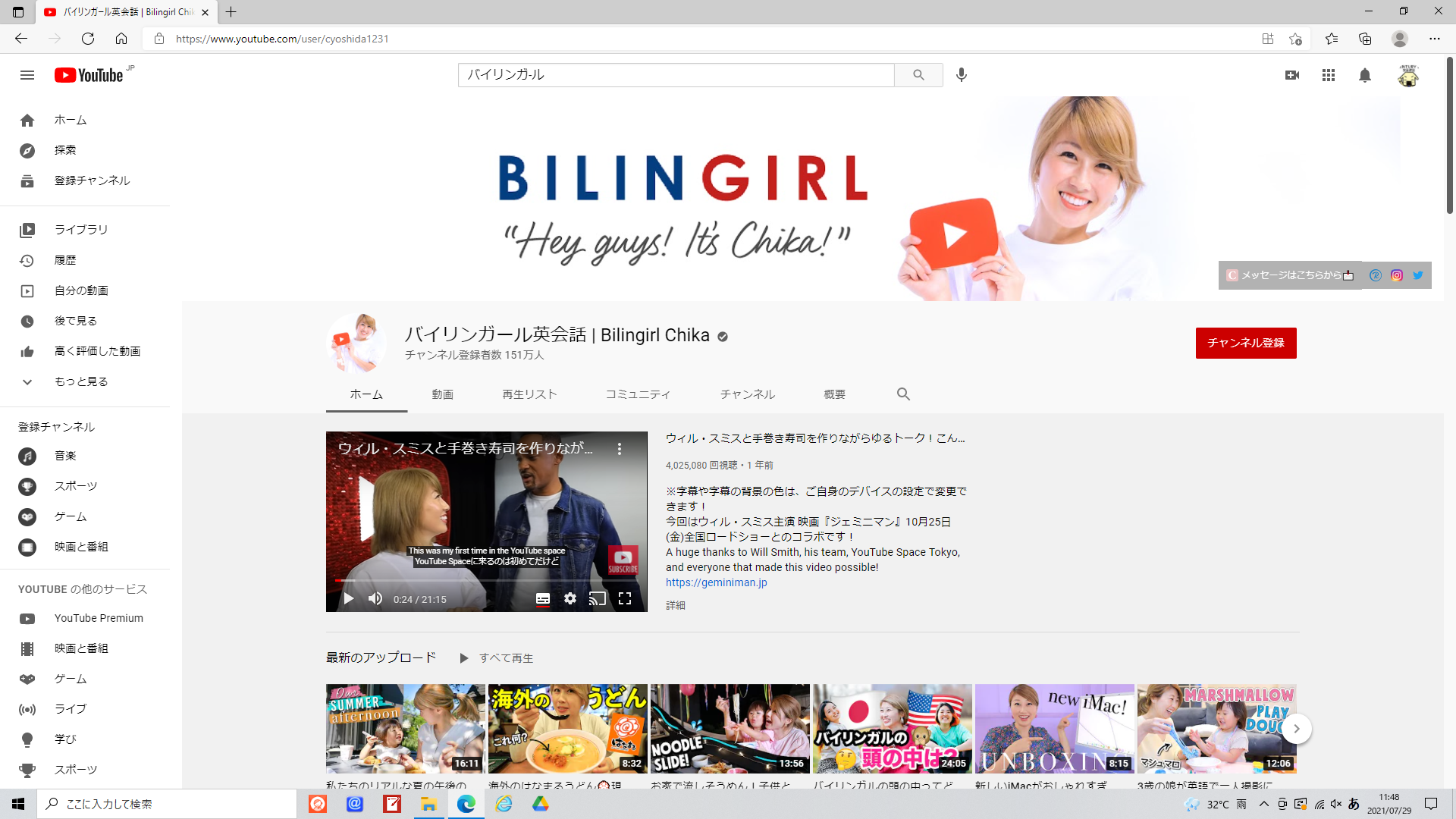This screenshot has width=1456, height=819.
Task: Open 登録チャンネル in top sidebar section
Action: [85, 180]
